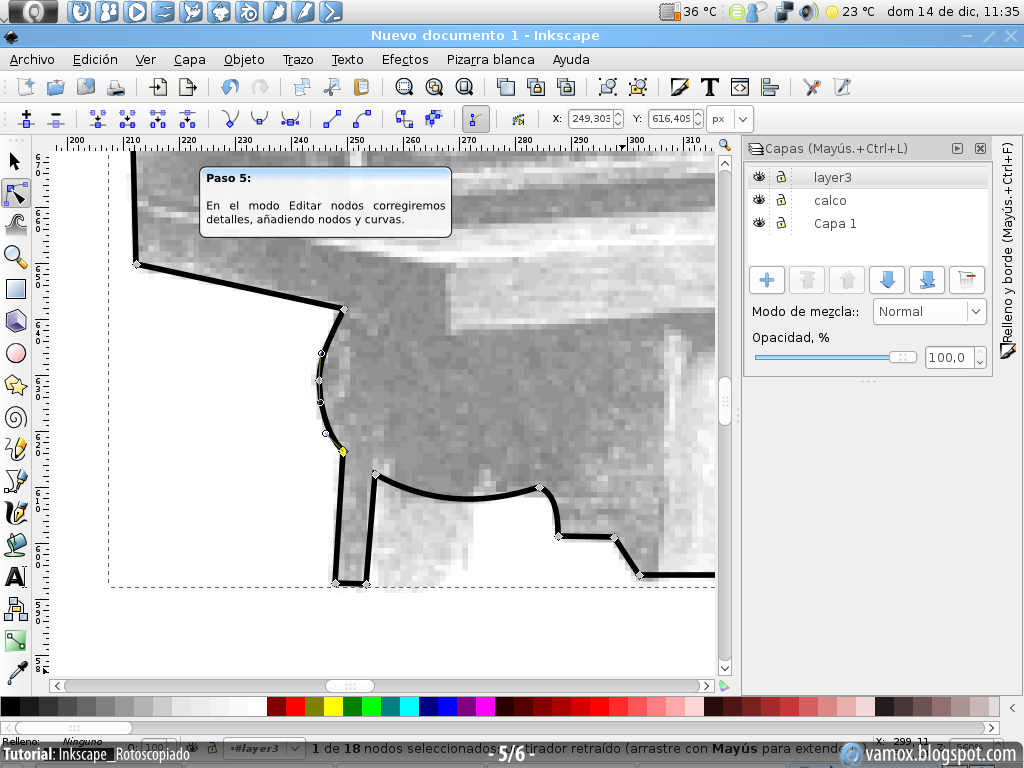Pick the Dropper color tool
Image resolution: width=1024 pixels, height=768 pixels.
click(16, 673)
